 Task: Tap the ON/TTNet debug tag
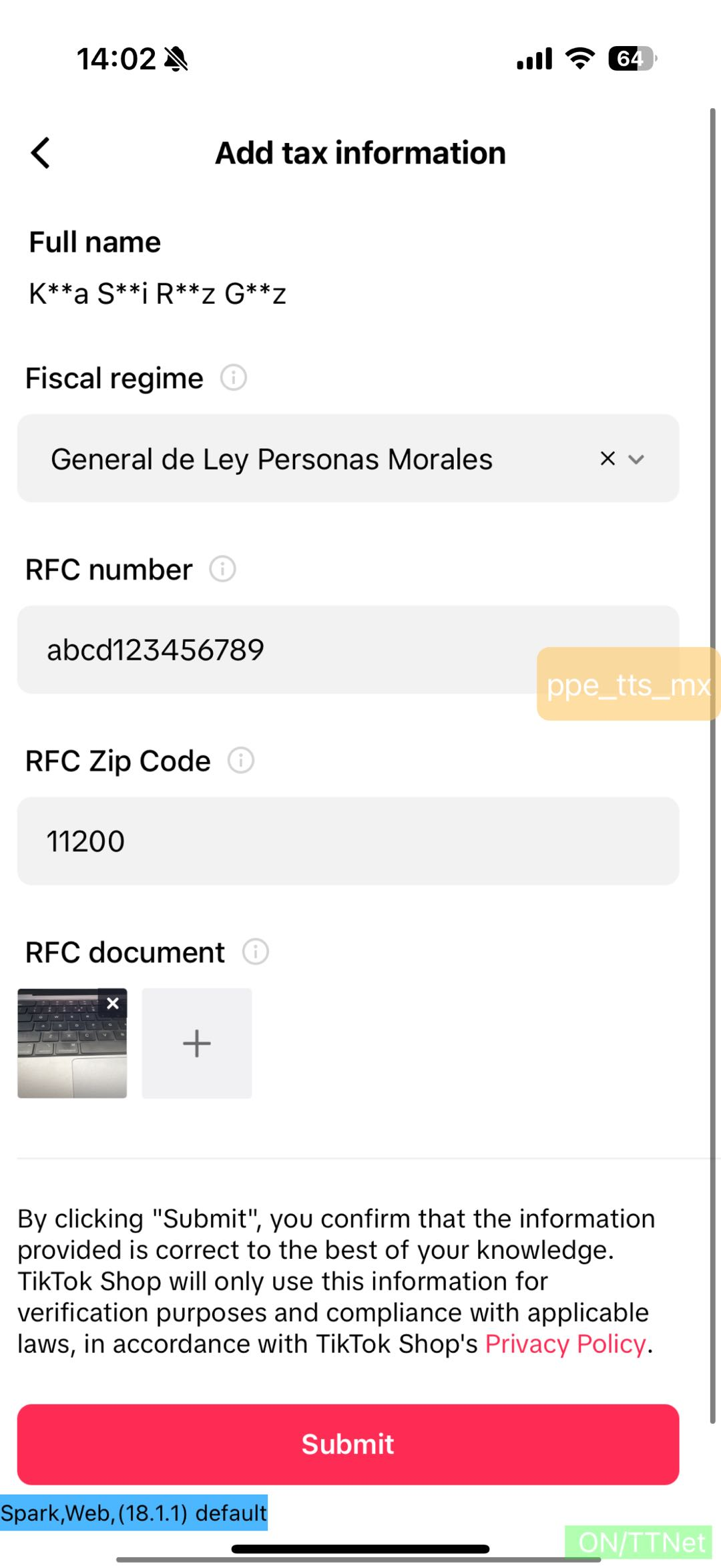[641, 1543]
